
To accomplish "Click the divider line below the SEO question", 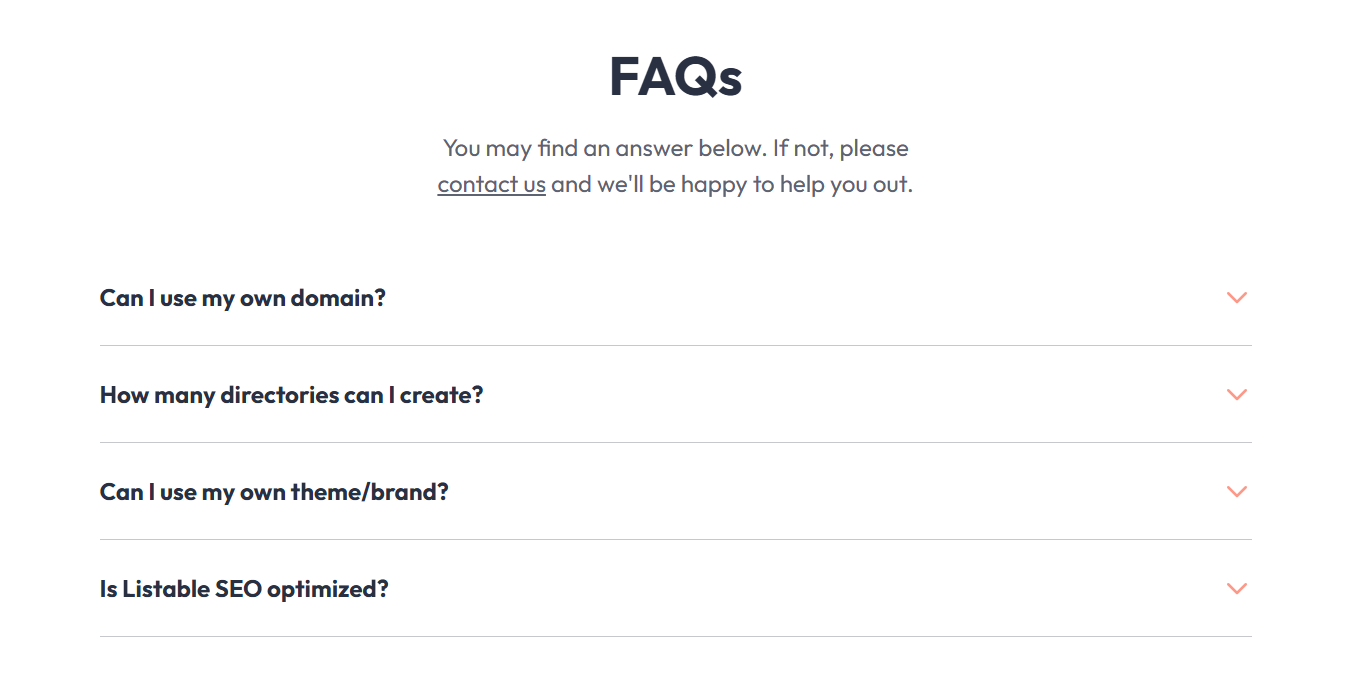I will tap(675, 637).
